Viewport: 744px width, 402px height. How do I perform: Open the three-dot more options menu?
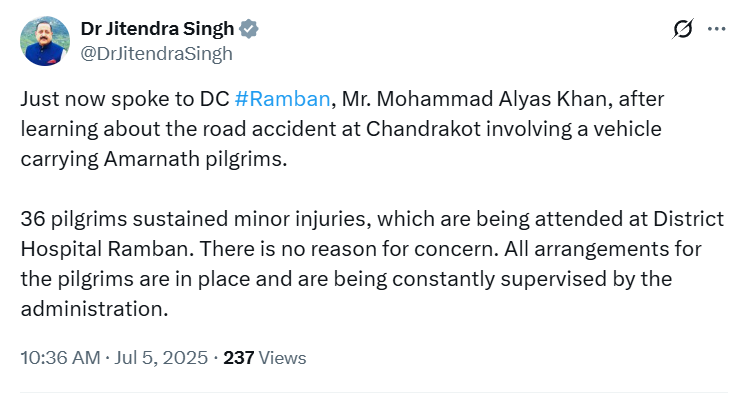[x=716, y=29]
